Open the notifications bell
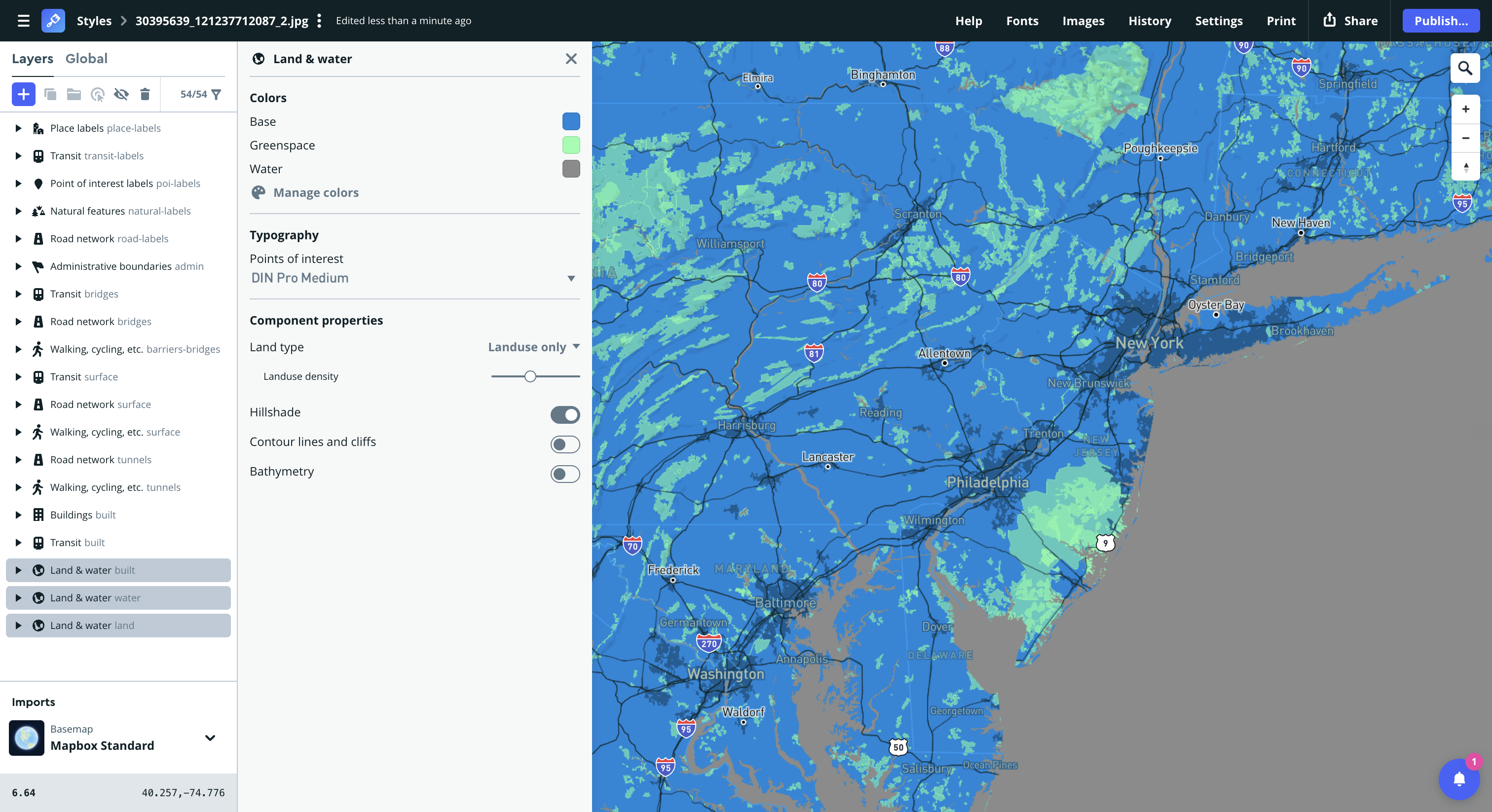The image size is (1492, 812). tap(1458, 778)
